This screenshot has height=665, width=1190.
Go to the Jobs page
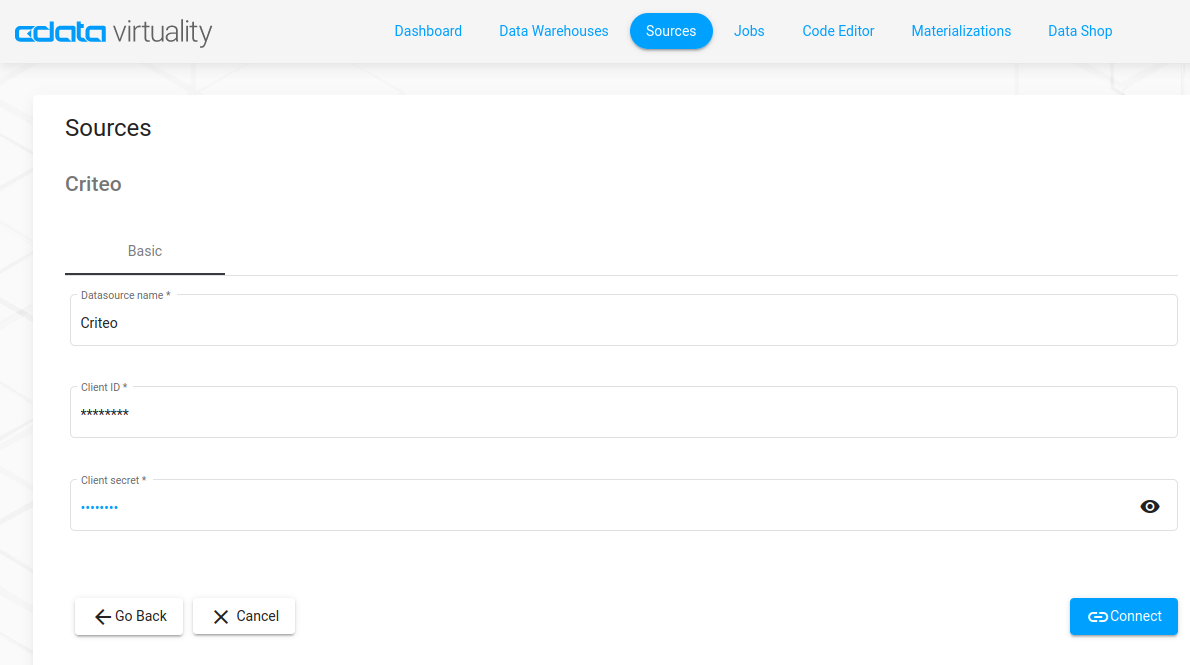[x=749, y=31]
